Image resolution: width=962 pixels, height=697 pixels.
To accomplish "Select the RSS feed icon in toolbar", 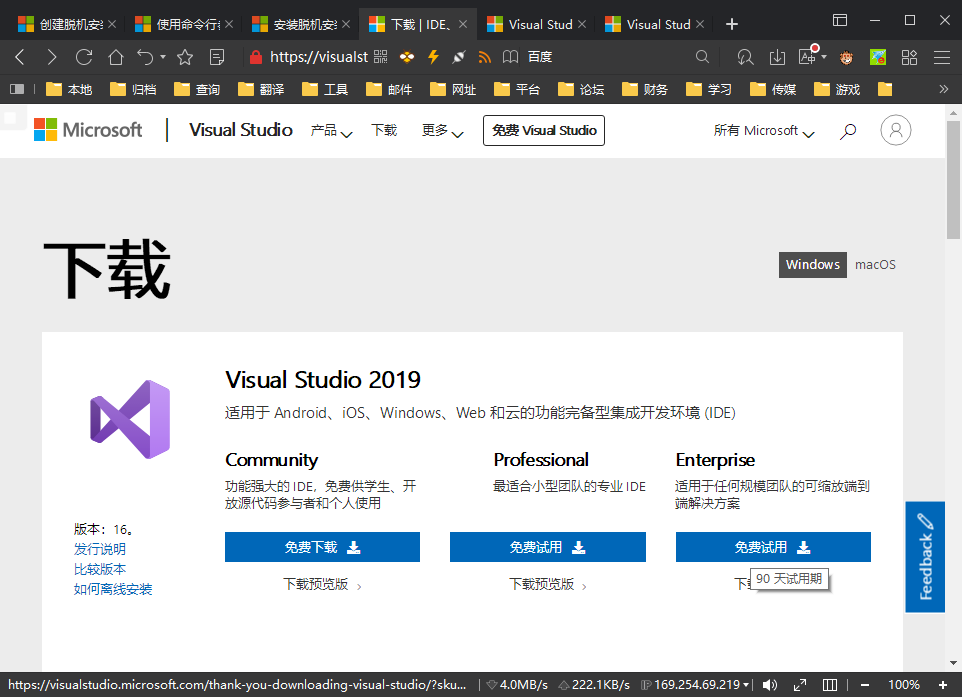I will [484, 56].
